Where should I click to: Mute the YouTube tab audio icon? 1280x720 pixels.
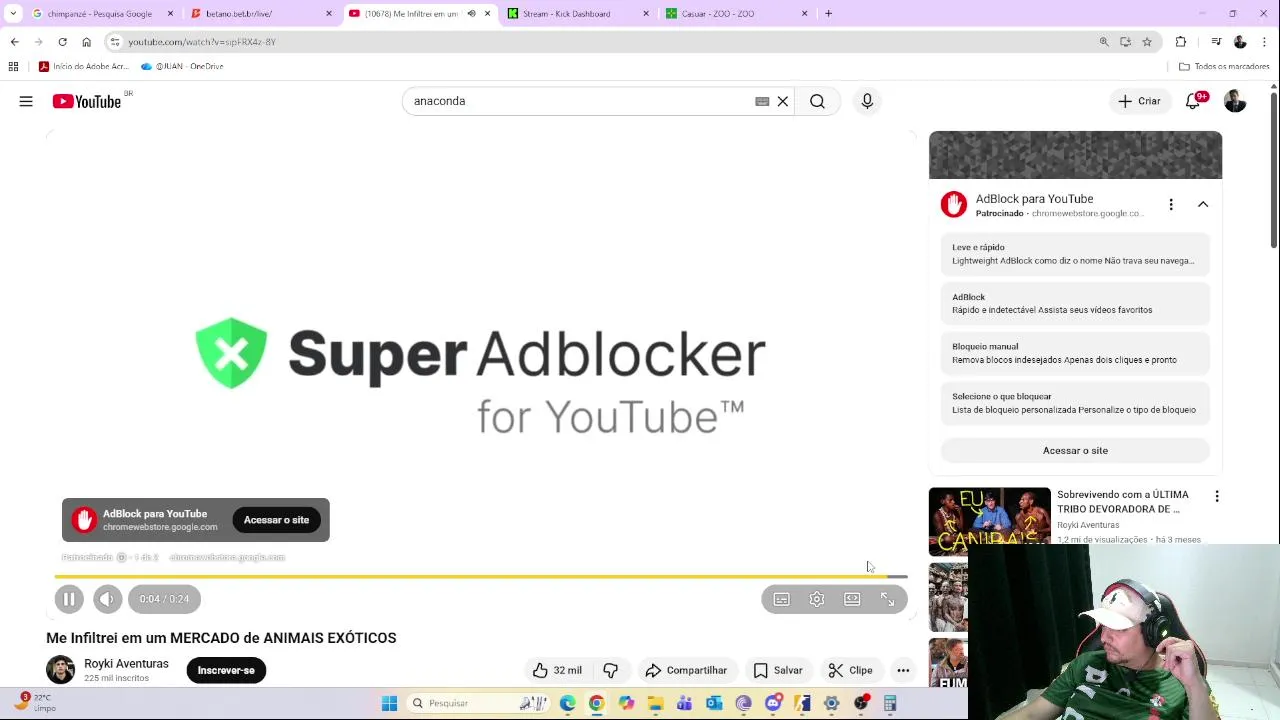471,14
